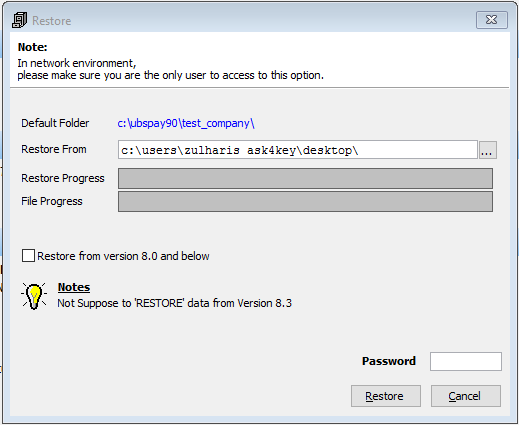Click the Password label

point(389,361)
